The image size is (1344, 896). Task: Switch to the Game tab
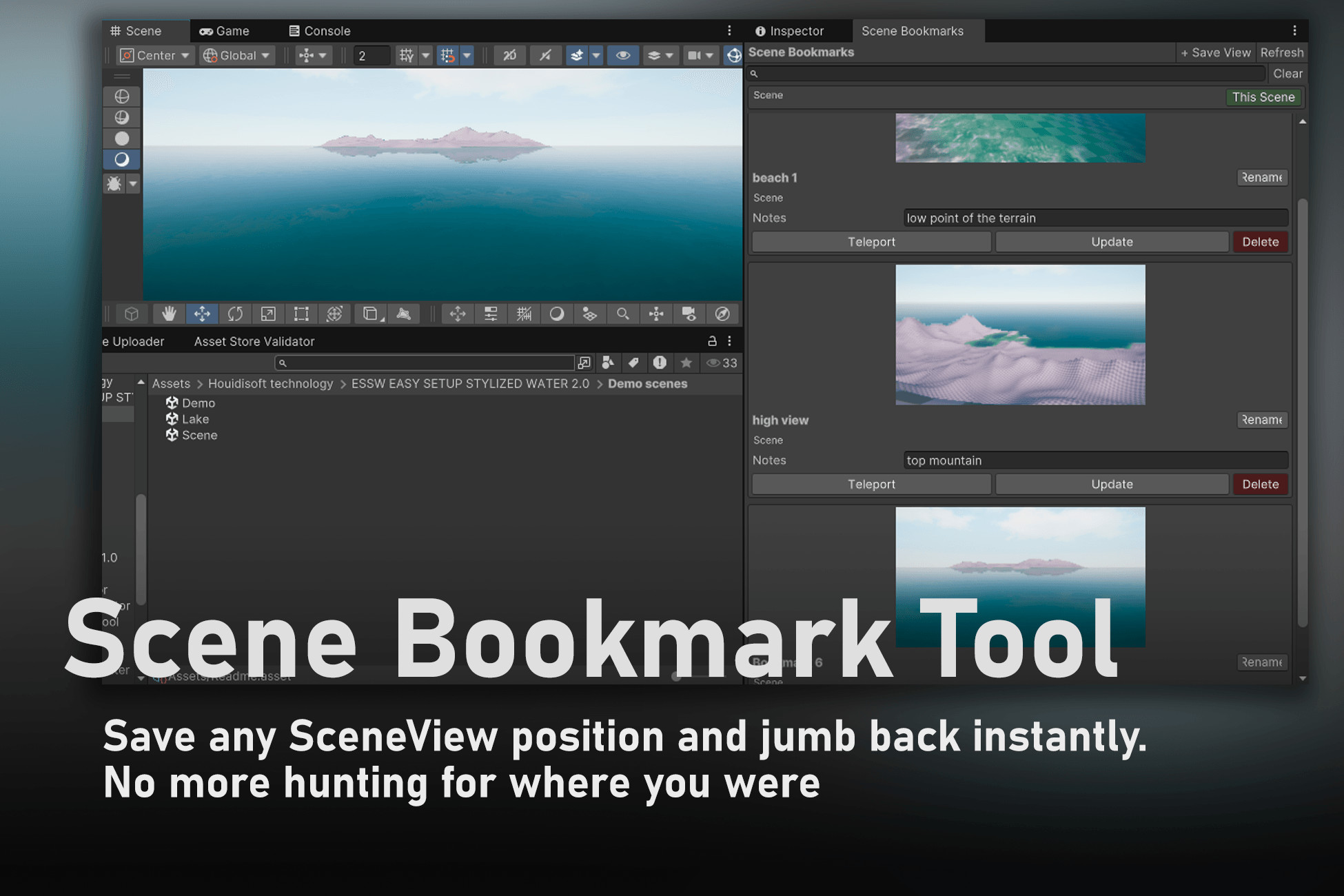coord(225,31)
